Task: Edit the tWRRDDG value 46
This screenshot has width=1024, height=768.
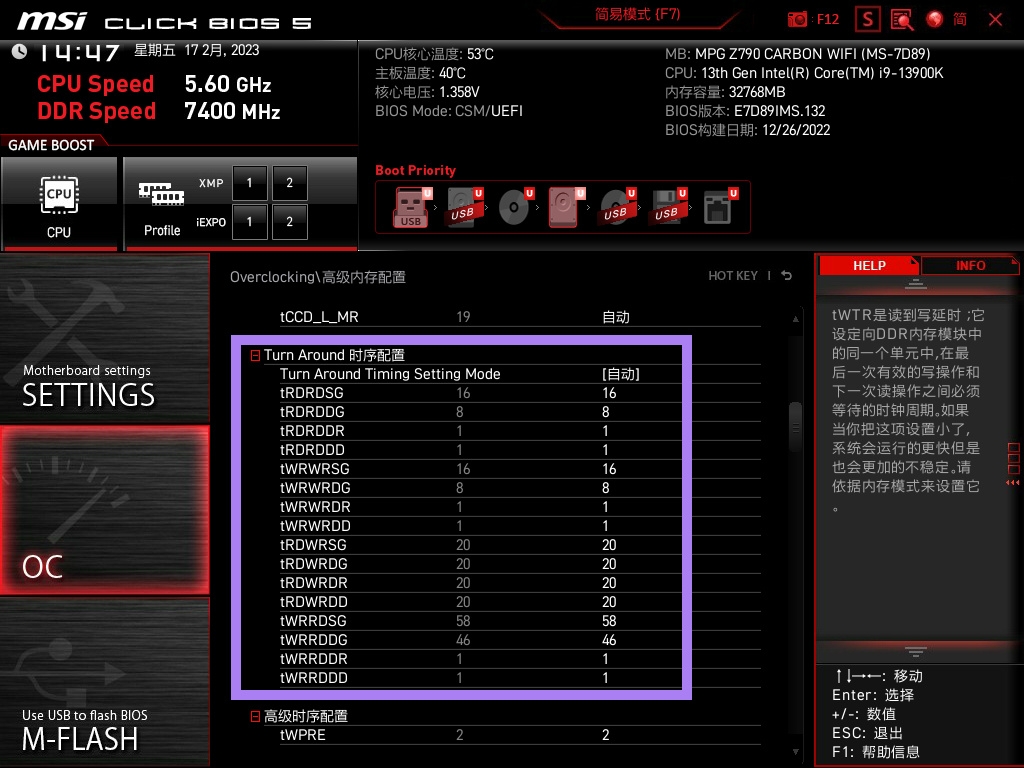Action: tap(609, 640)
